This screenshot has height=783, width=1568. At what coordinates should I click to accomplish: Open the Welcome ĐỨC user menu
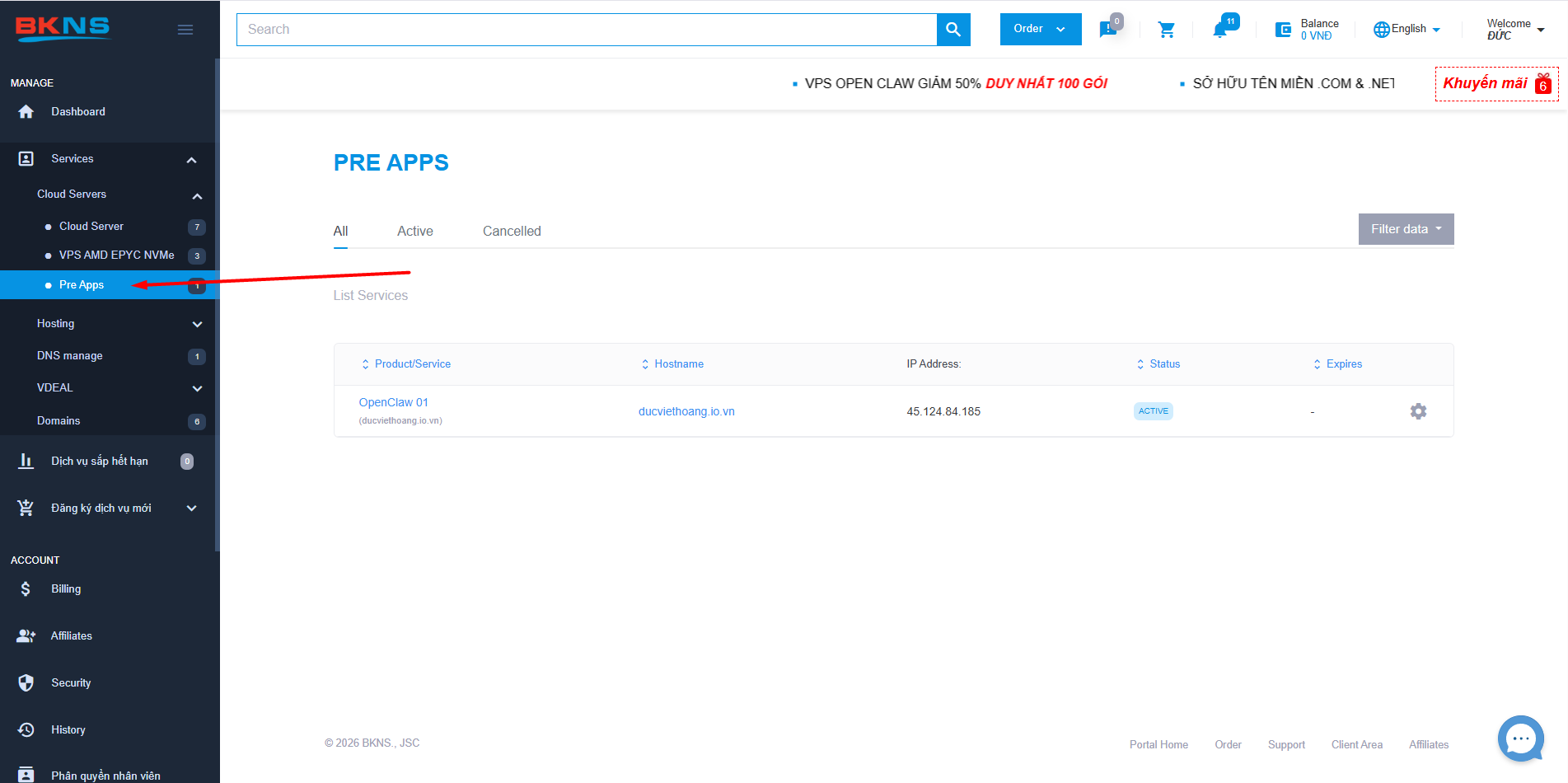tap(1515, 30)
